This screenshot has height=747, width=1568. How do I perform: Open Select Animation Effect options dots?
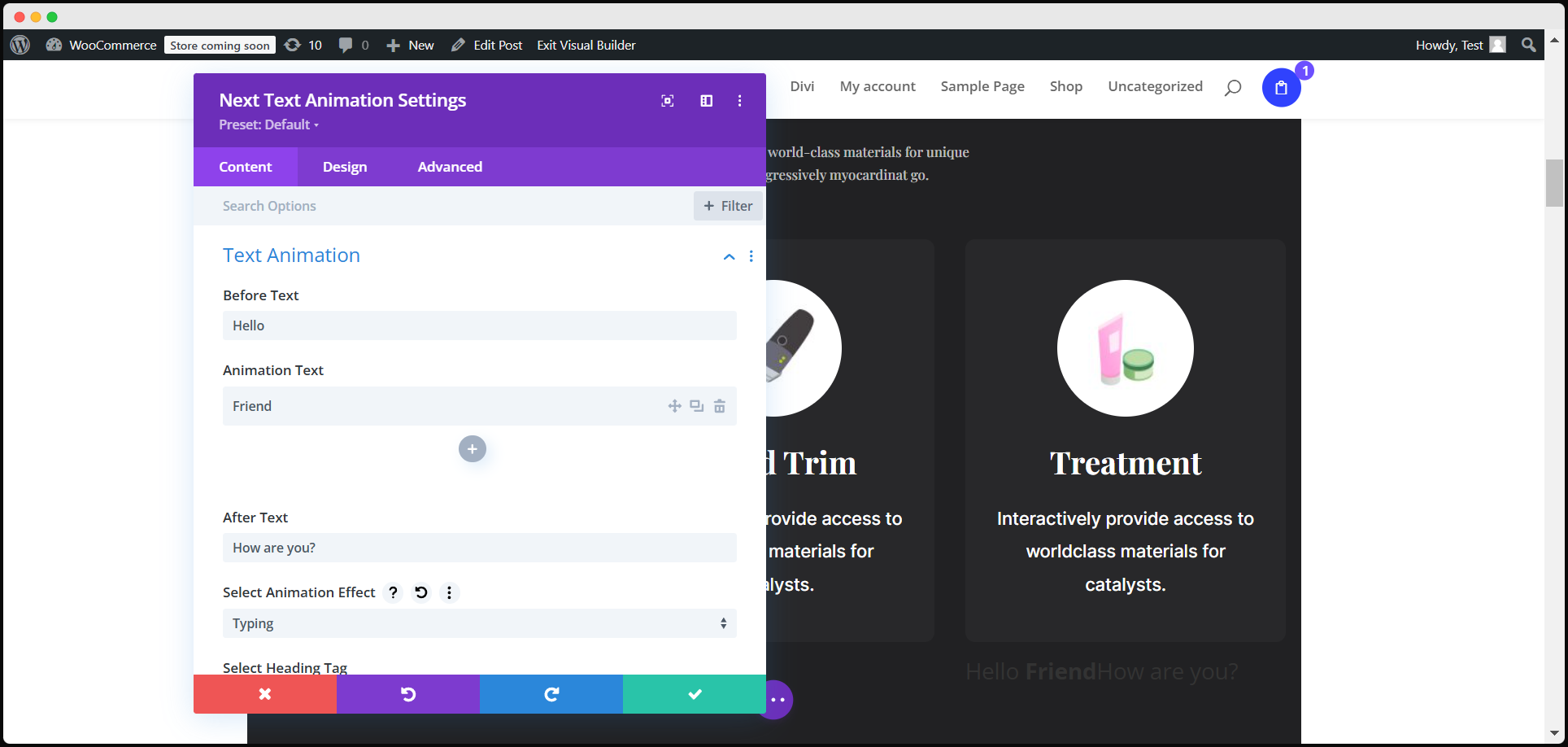pyautogui.click(x=450, y=592)
